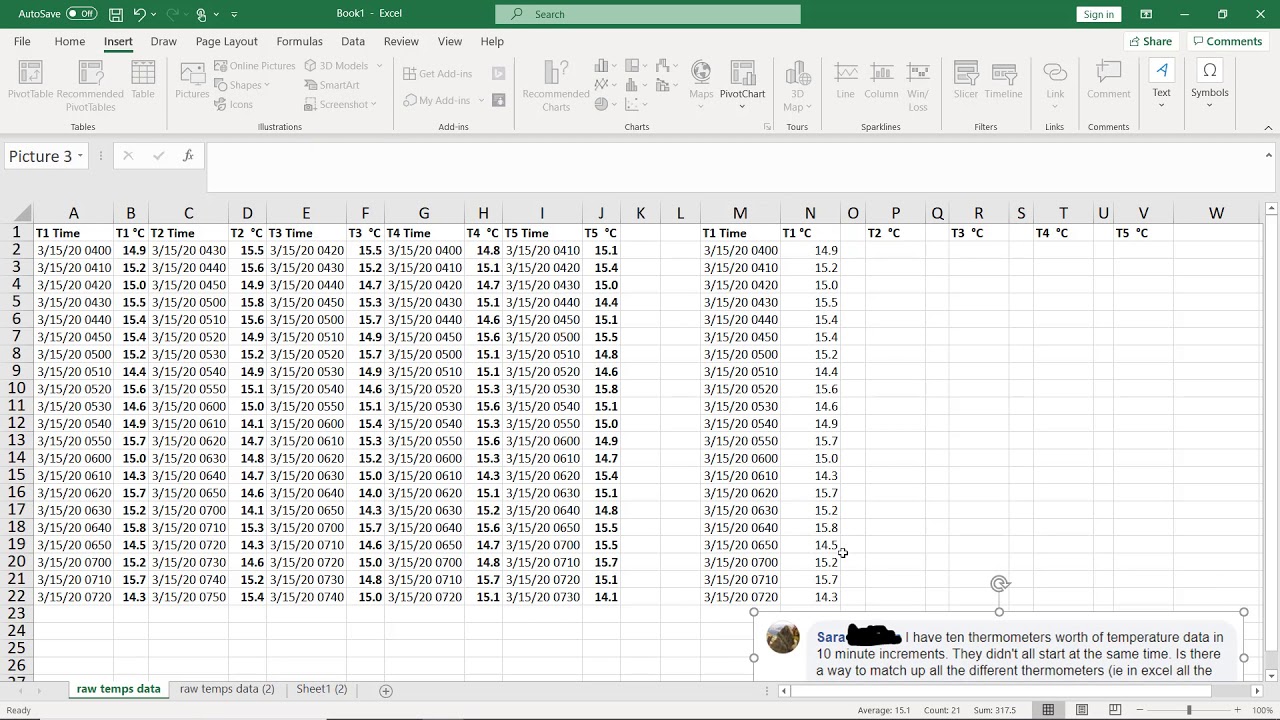The image size is (1280, 720).
Task: Select the raw temps data (2) sheet tab
Action: [227, 689]
